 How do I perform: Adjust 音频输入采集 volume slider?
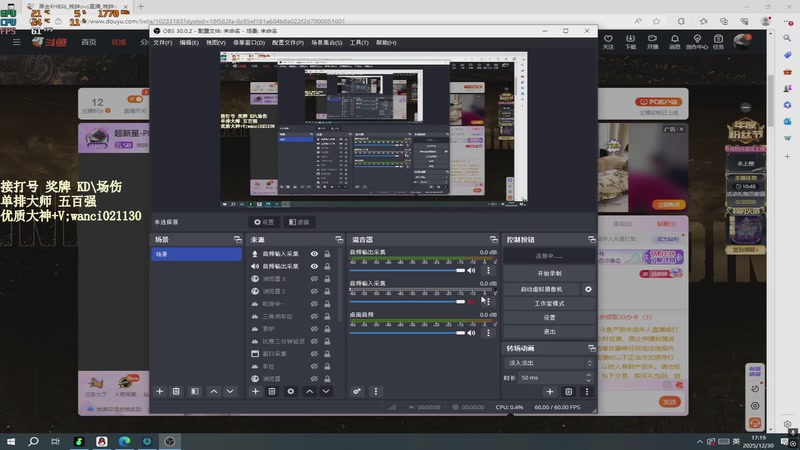click(407, 302)
